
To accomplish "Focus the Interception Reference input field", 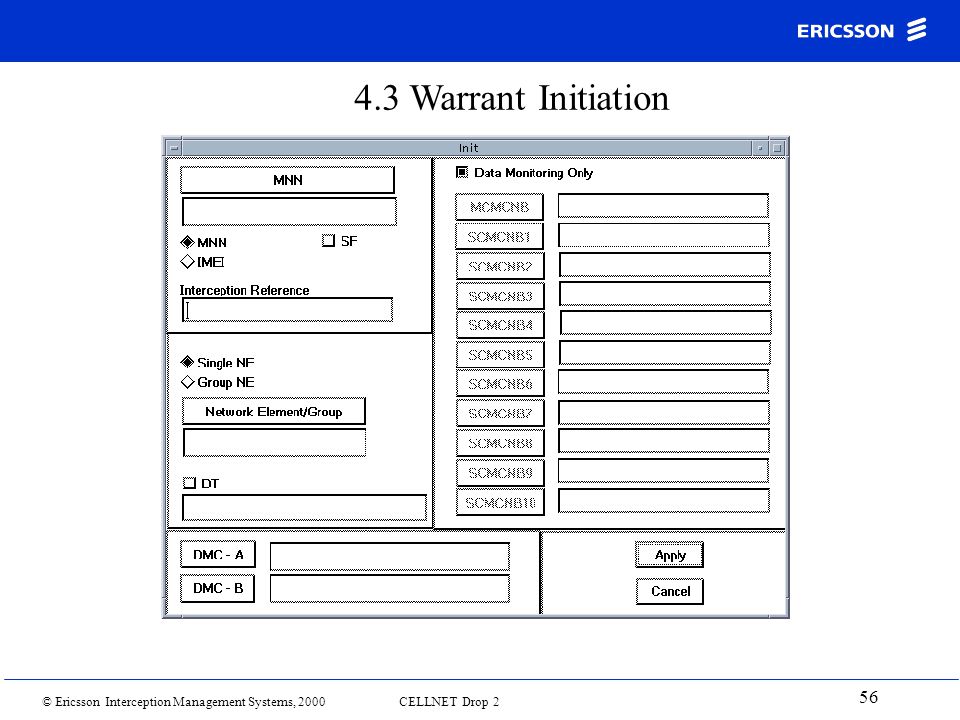I will (x=287, y=310).
